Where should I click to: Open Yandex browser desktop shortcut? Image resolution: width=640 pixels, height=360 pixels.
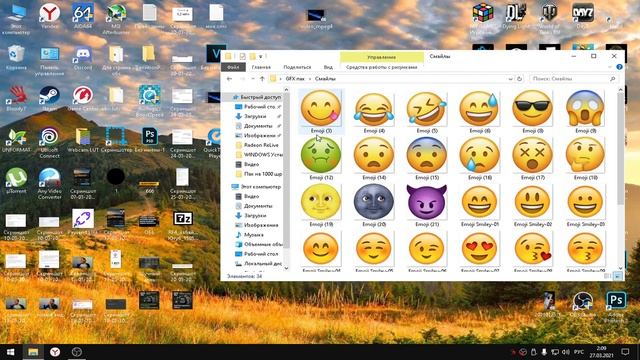(x=49, y=16)
